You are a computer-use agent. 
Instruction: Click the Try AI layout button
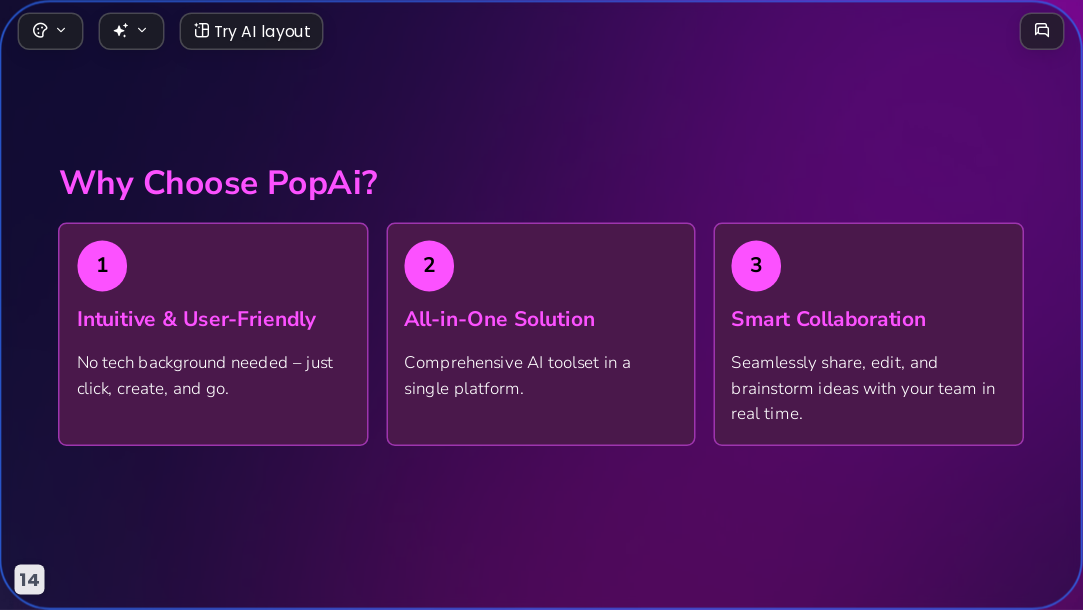point(251,31)
